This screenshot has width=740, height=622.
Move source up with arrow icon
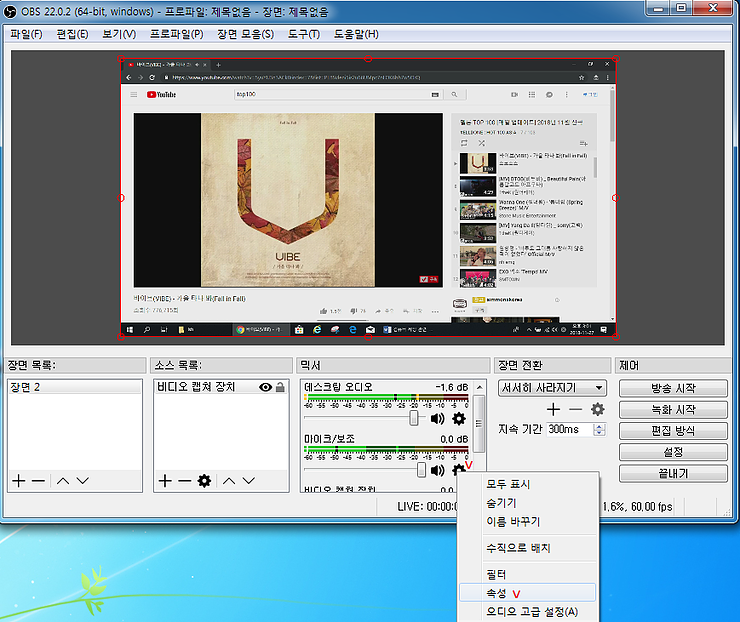(x=229, y=481)
